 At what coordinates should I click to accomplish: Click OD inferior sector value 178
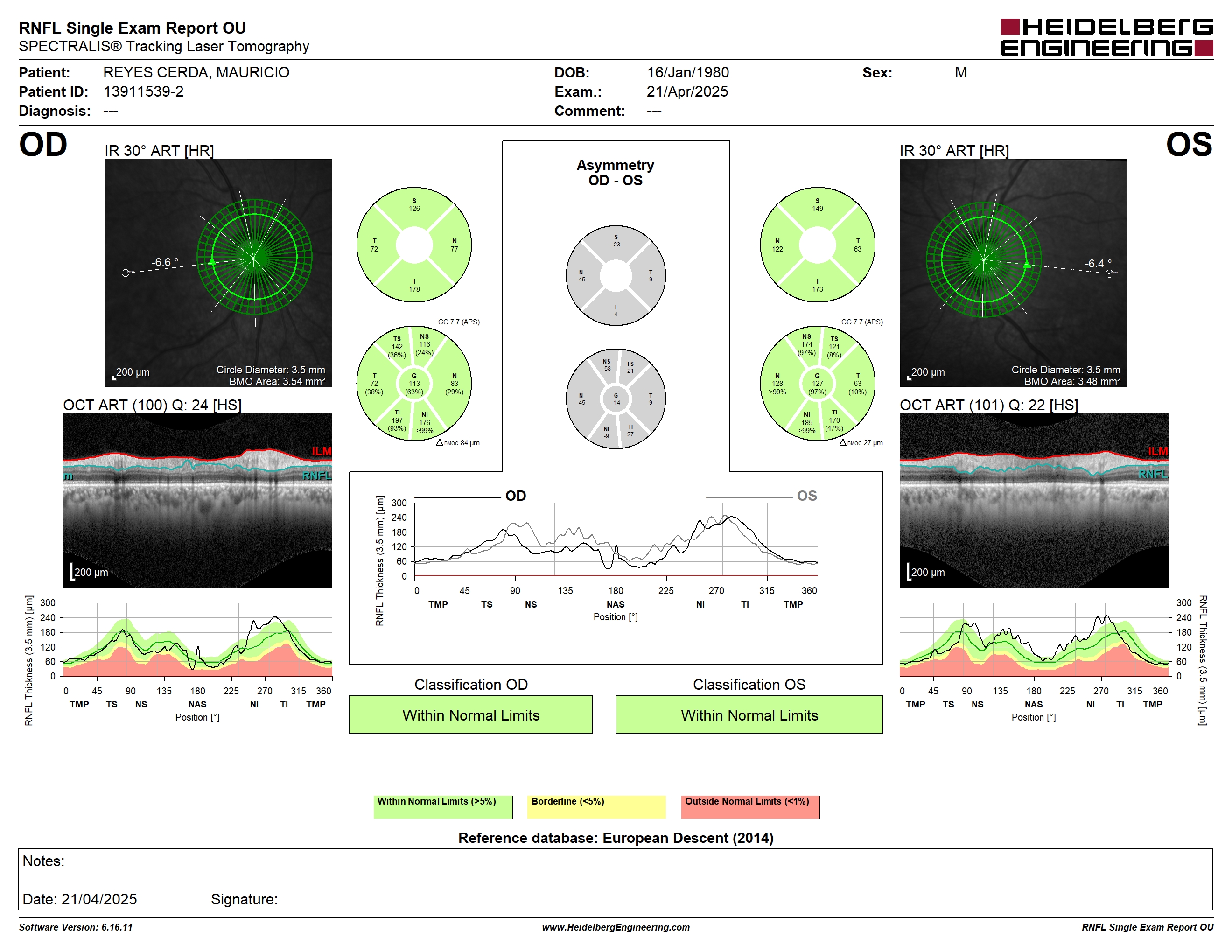pyautogui.click(x=414, y=289)
